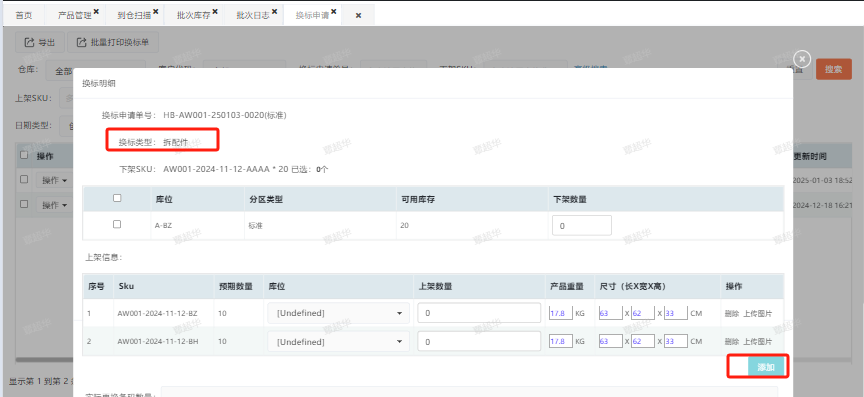The width and height of the screenshot is (864, 397).
Task: Tick the select-all checkbox beside the 库位 header
Action: pos(117,198)
